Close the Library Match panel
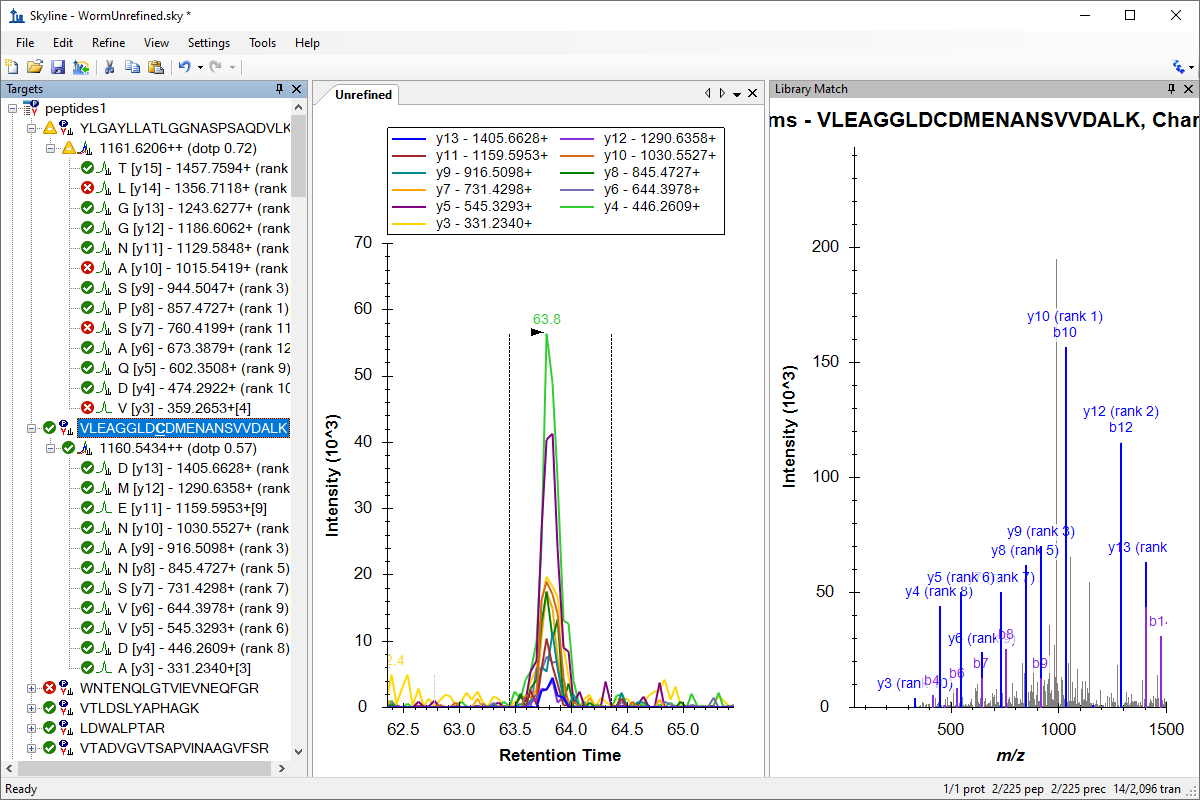This screenshot has width=1200, height=800. (1188, 89)
